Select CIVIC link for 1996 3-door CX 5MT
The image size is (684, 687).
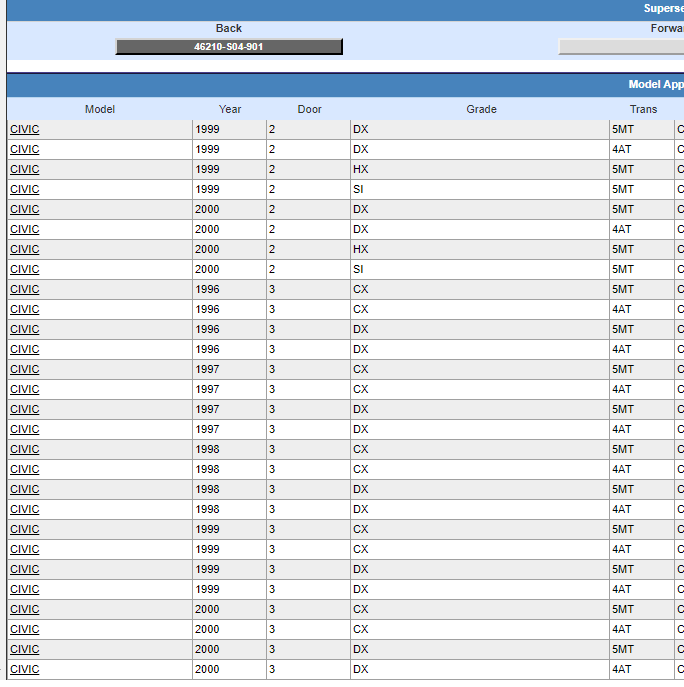(25, 289)
